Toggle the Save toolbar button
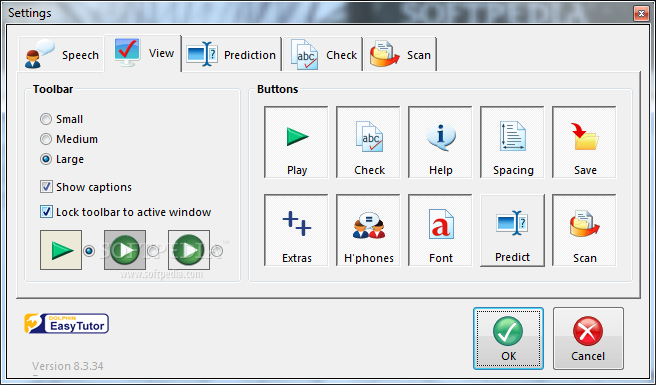Screen dimensions: 656x385 (584, 142)
